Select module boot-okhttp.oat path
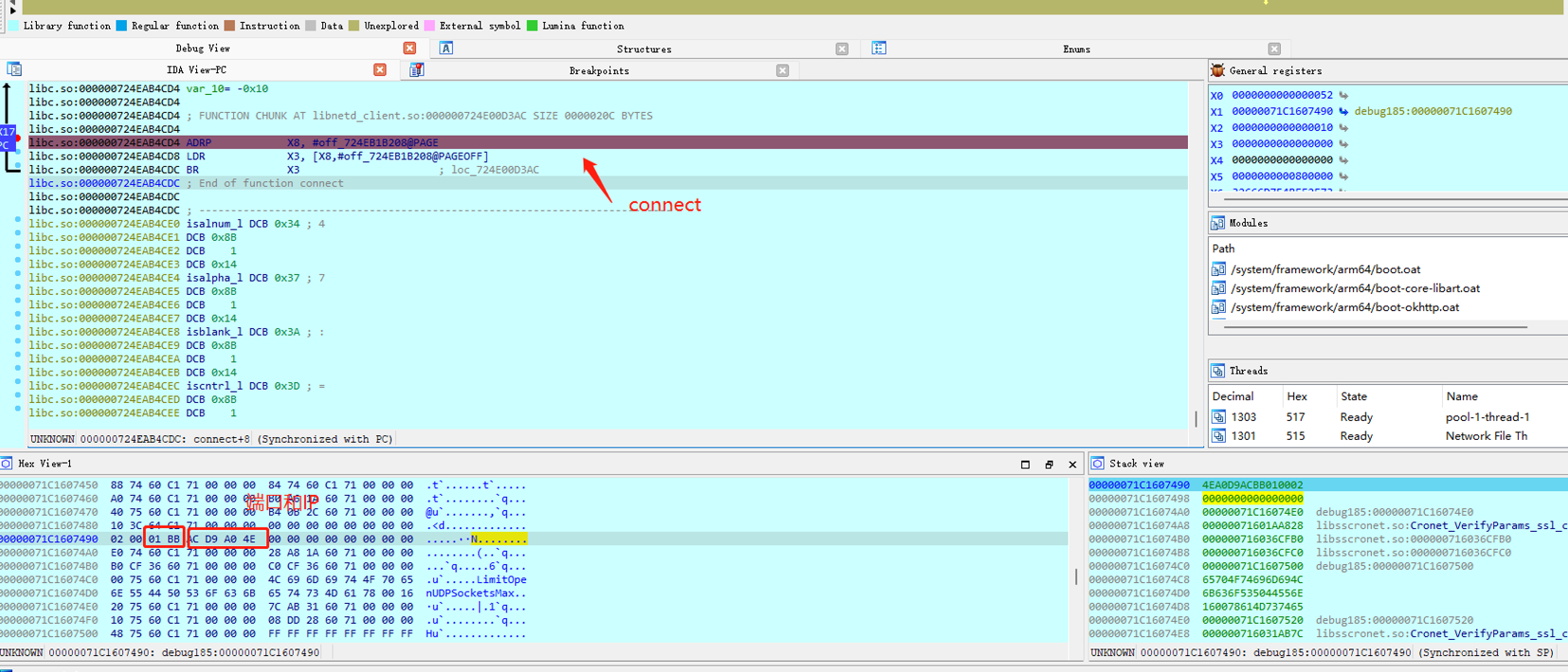 point(1344,307)
